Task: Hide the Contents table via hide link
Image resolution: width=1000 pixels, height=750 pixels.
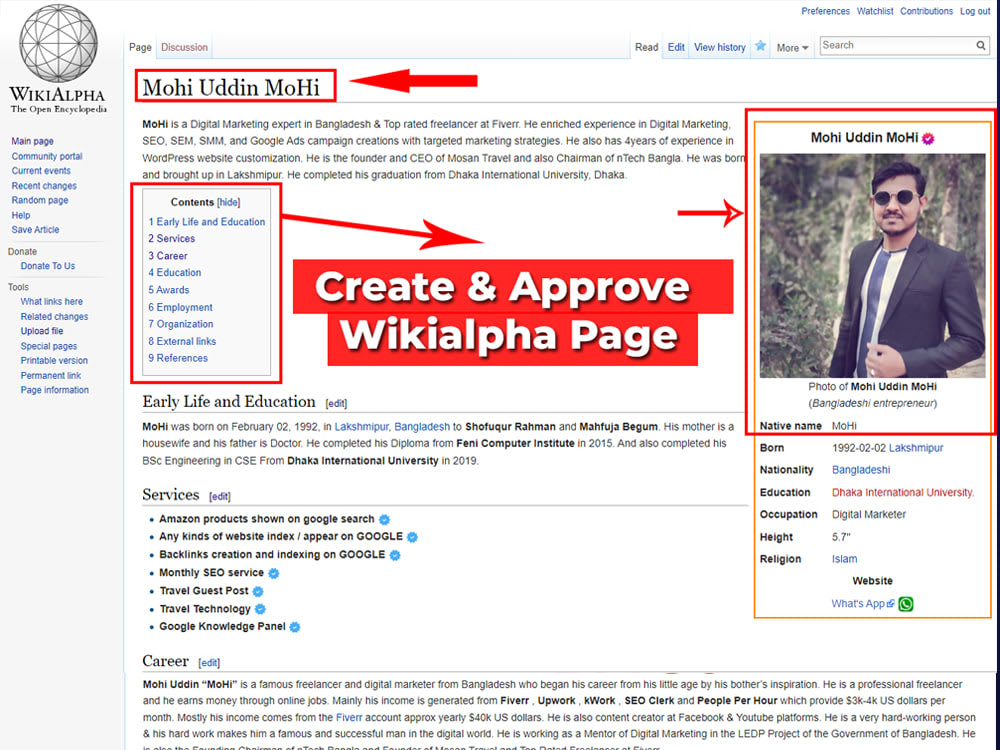Action: tap(228, 202)
